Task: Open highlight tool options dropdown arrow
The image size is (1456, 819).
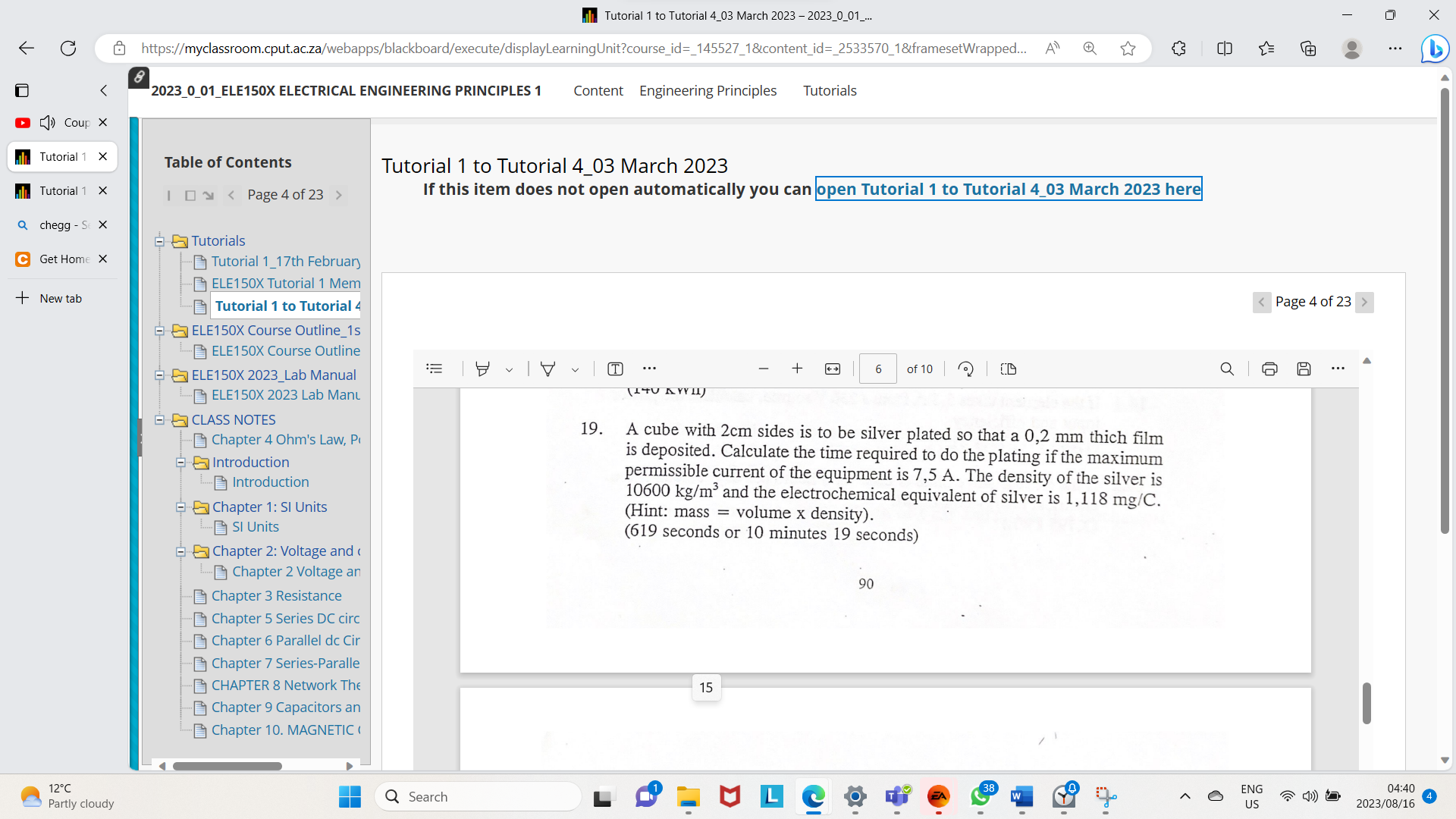Action: (x=510, y=370)
